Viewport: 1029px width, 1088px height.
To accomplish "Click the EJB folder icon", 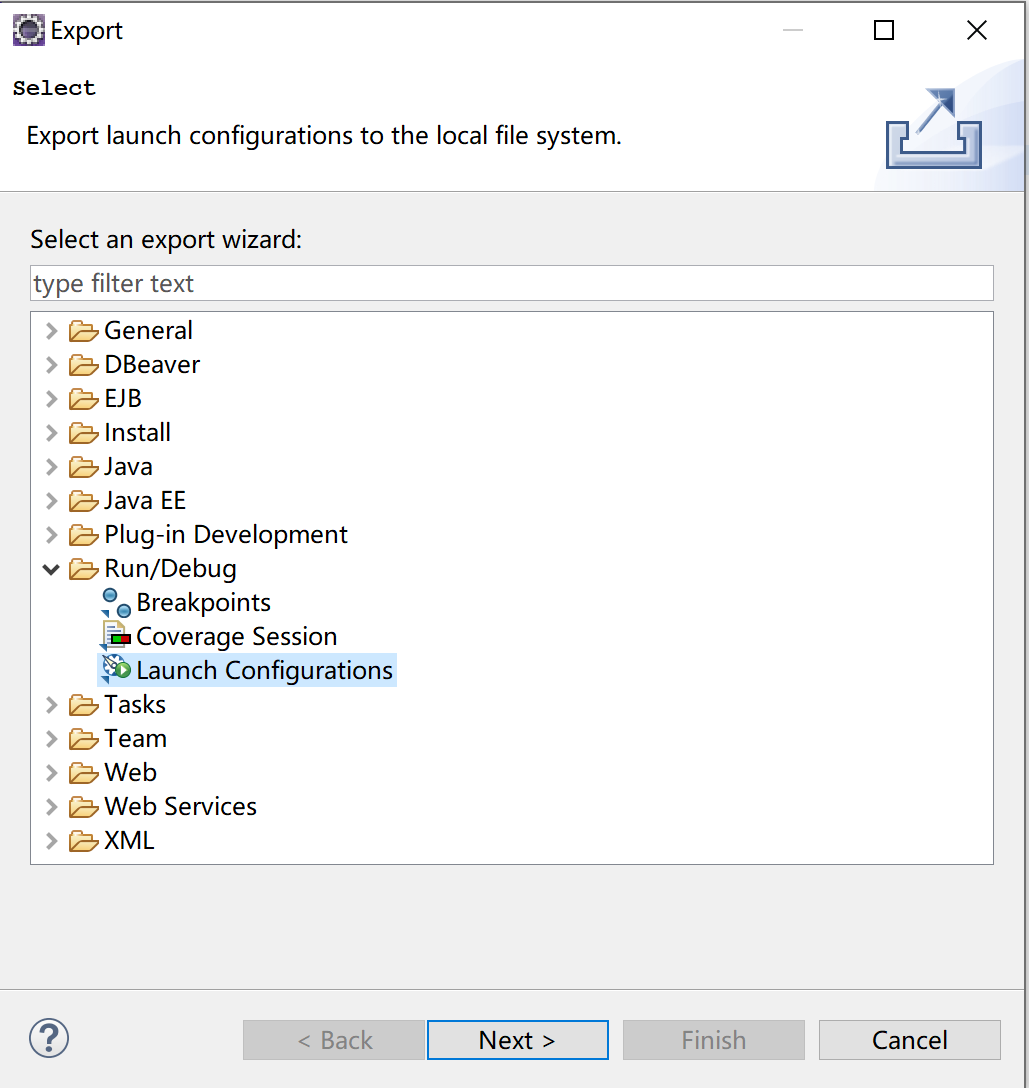I will tap(83, 399).
